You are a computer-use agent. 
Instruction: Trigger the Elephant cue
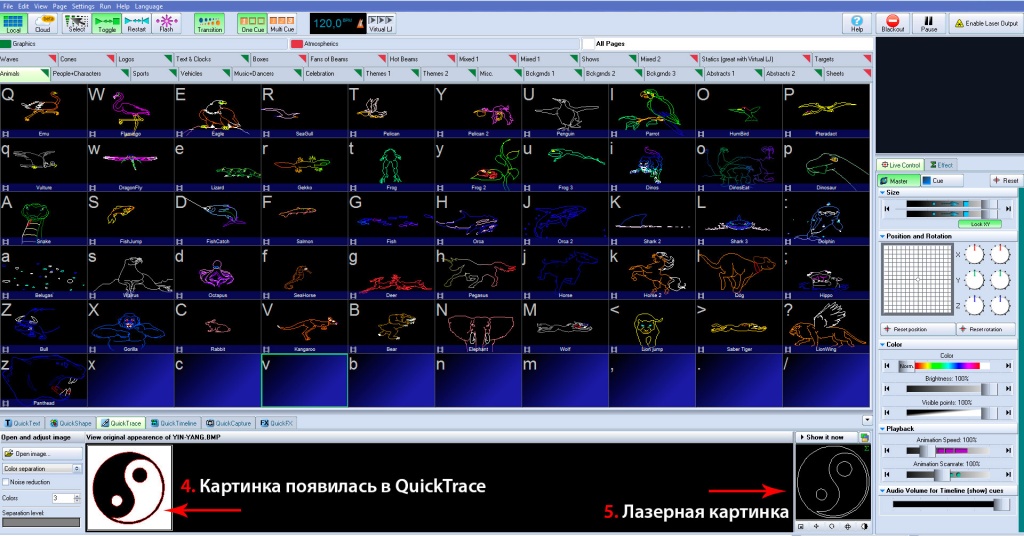click(478, 326)
